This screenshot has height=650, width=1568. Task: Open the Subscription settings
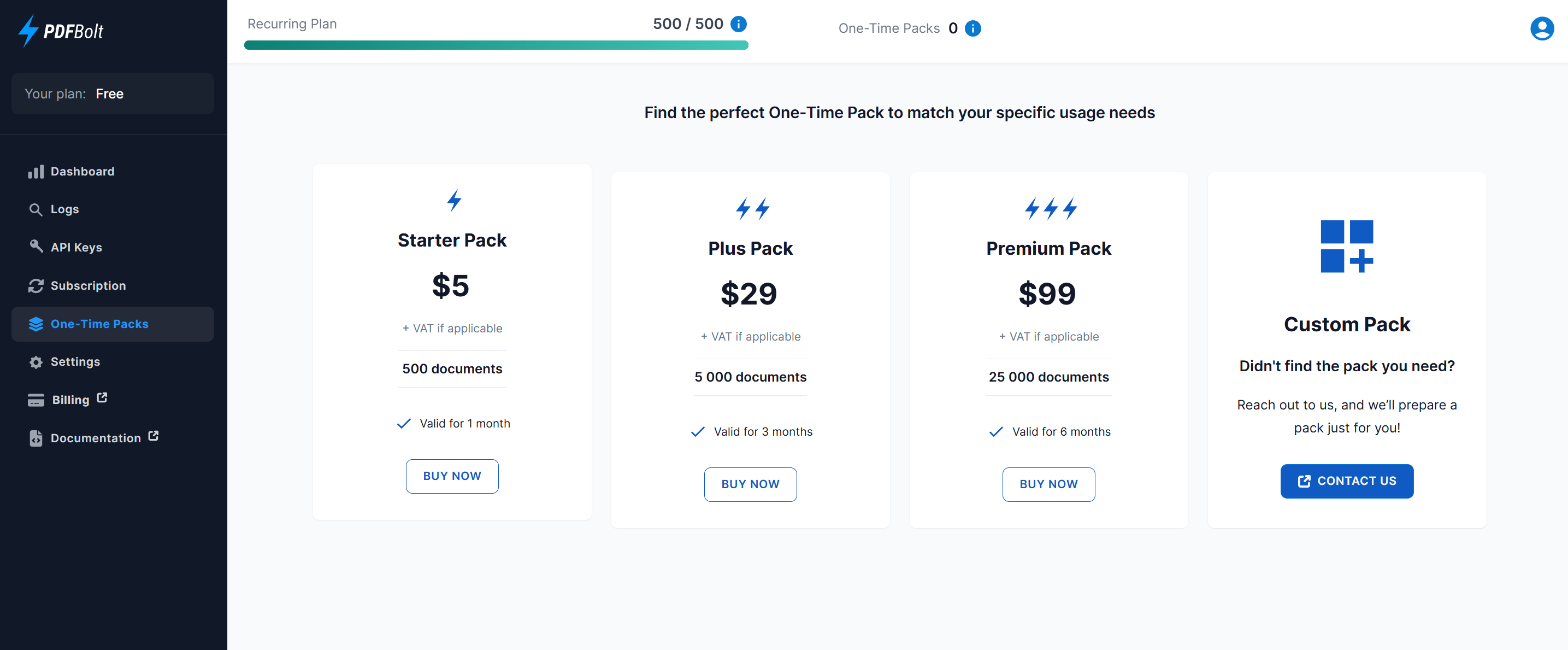(x=88, y=285)
